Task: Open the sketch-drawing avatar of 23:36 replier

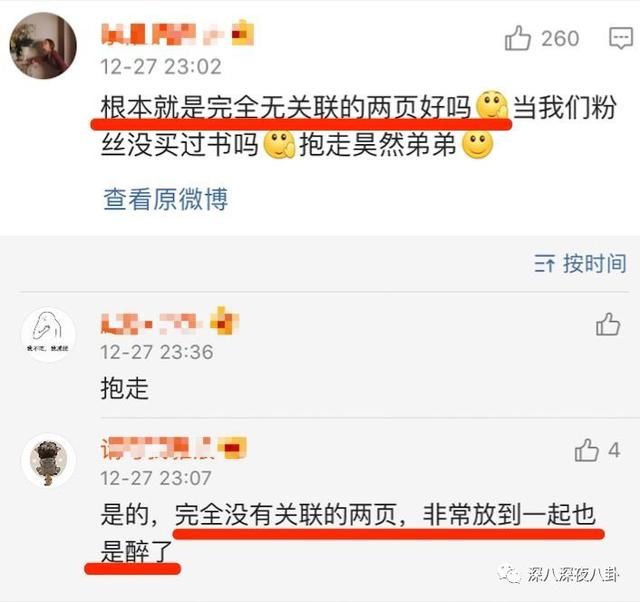Action: tap(48, 335)
